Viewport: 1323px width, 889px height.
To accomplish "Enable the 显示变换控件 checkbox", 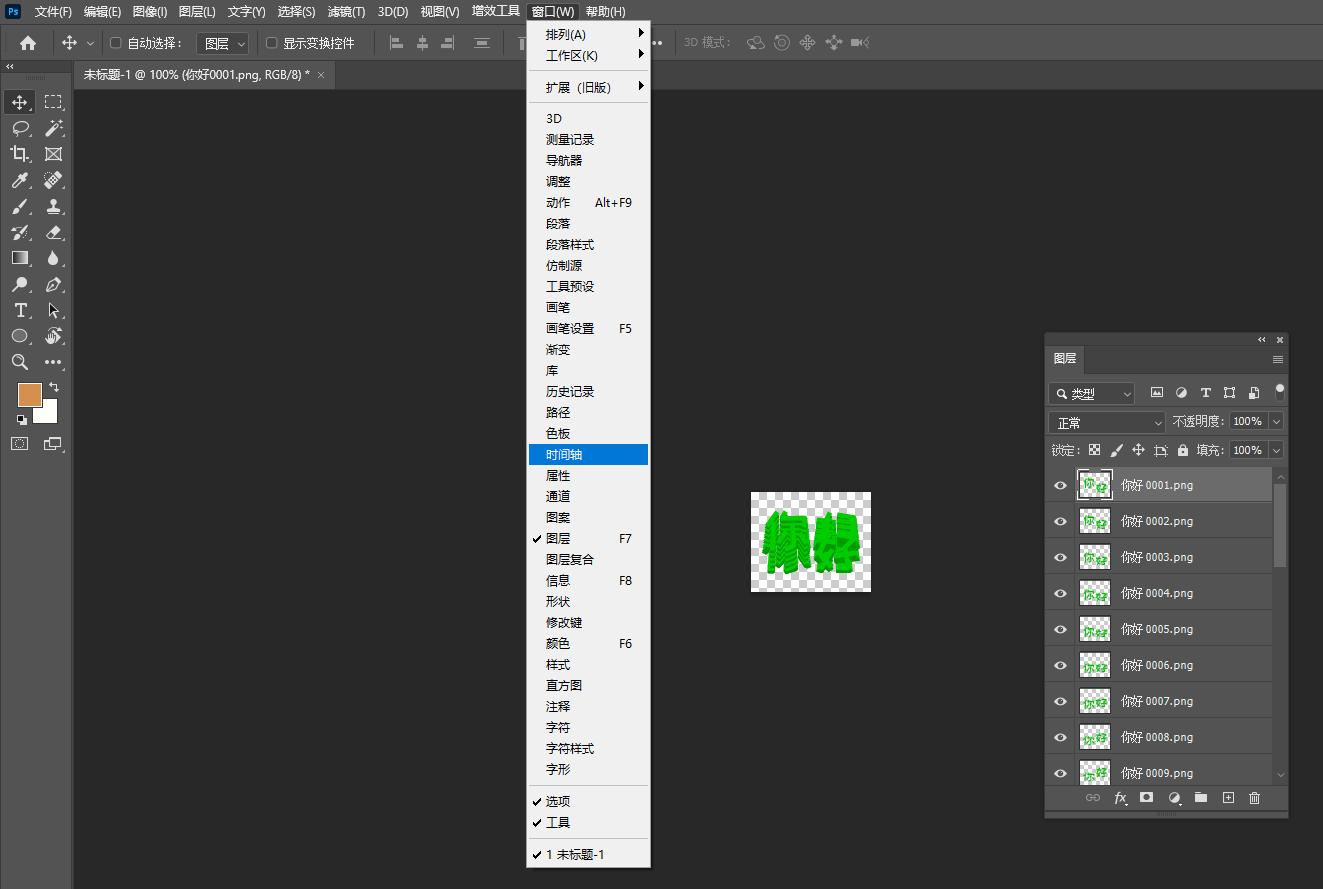I will coord(271,42).
